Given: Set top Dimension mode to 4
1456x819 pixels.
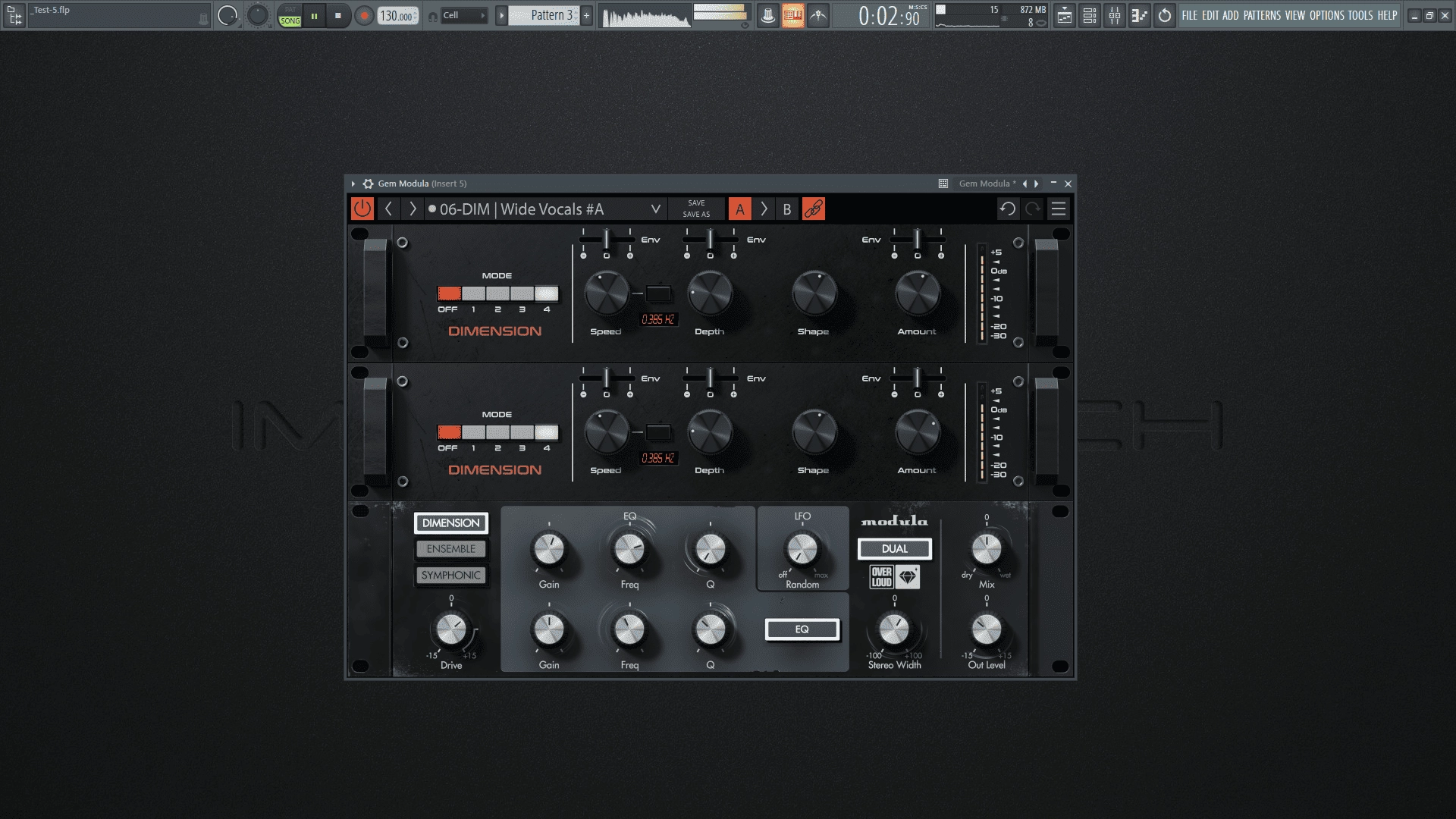Looking at the screenshot, I should 546,293.
